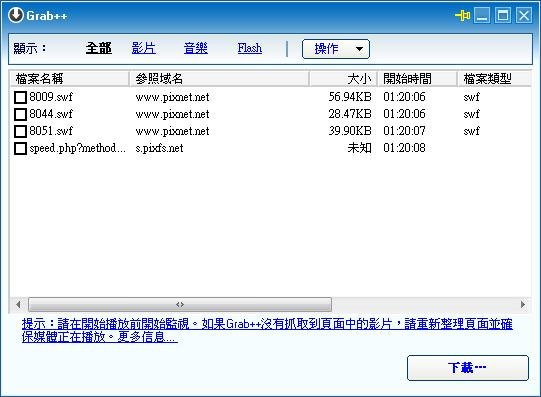
Task: Click the s.pixfs.net domain cell
Action: click(159, 148)
